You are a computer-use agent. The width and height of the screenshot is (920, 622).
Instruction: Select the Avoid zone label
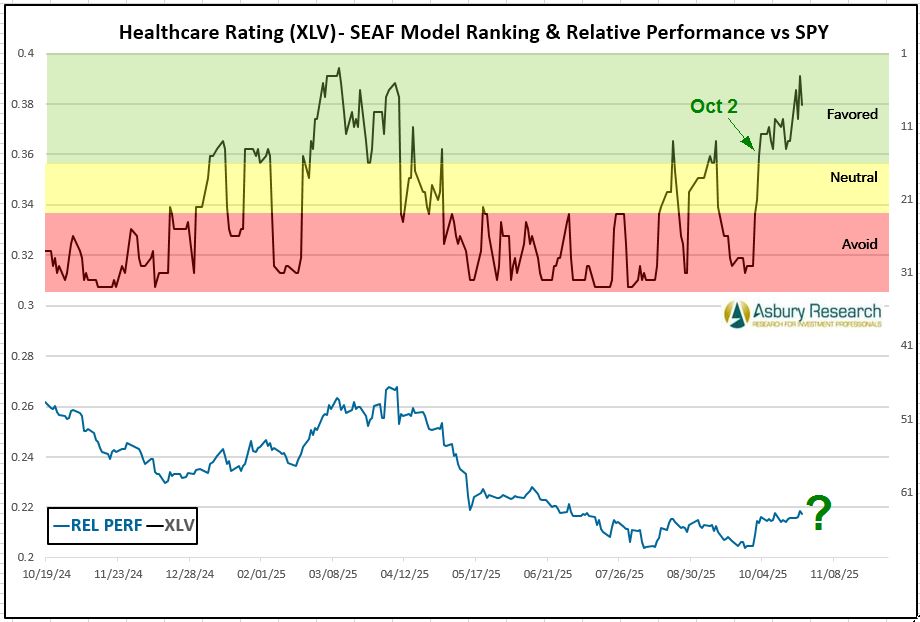pos(859,243)
